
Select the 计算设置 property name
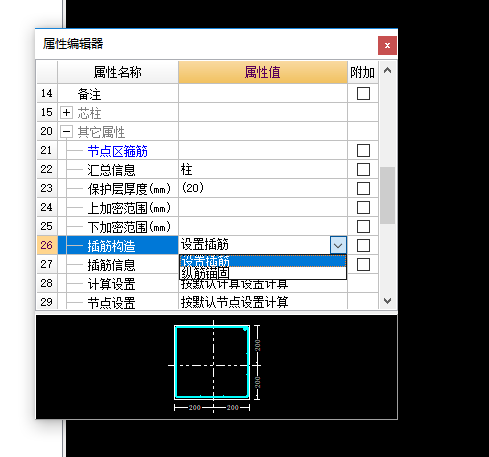point(111,284)
